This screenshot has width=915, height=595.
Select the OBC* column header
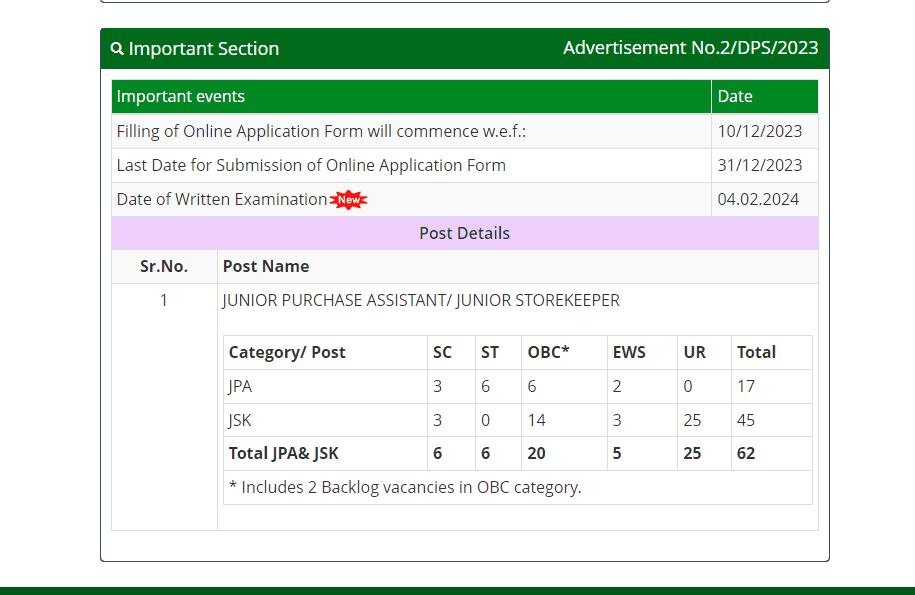click(x=548, y=352)
